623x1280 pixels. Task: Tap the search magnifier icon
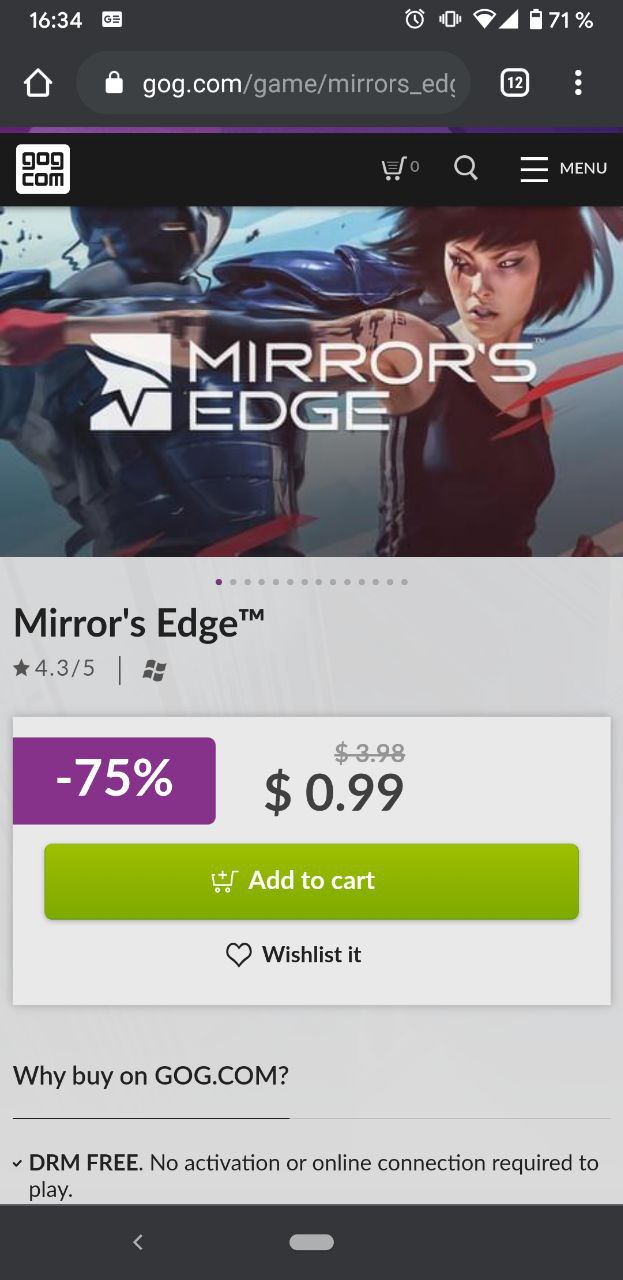466,168
